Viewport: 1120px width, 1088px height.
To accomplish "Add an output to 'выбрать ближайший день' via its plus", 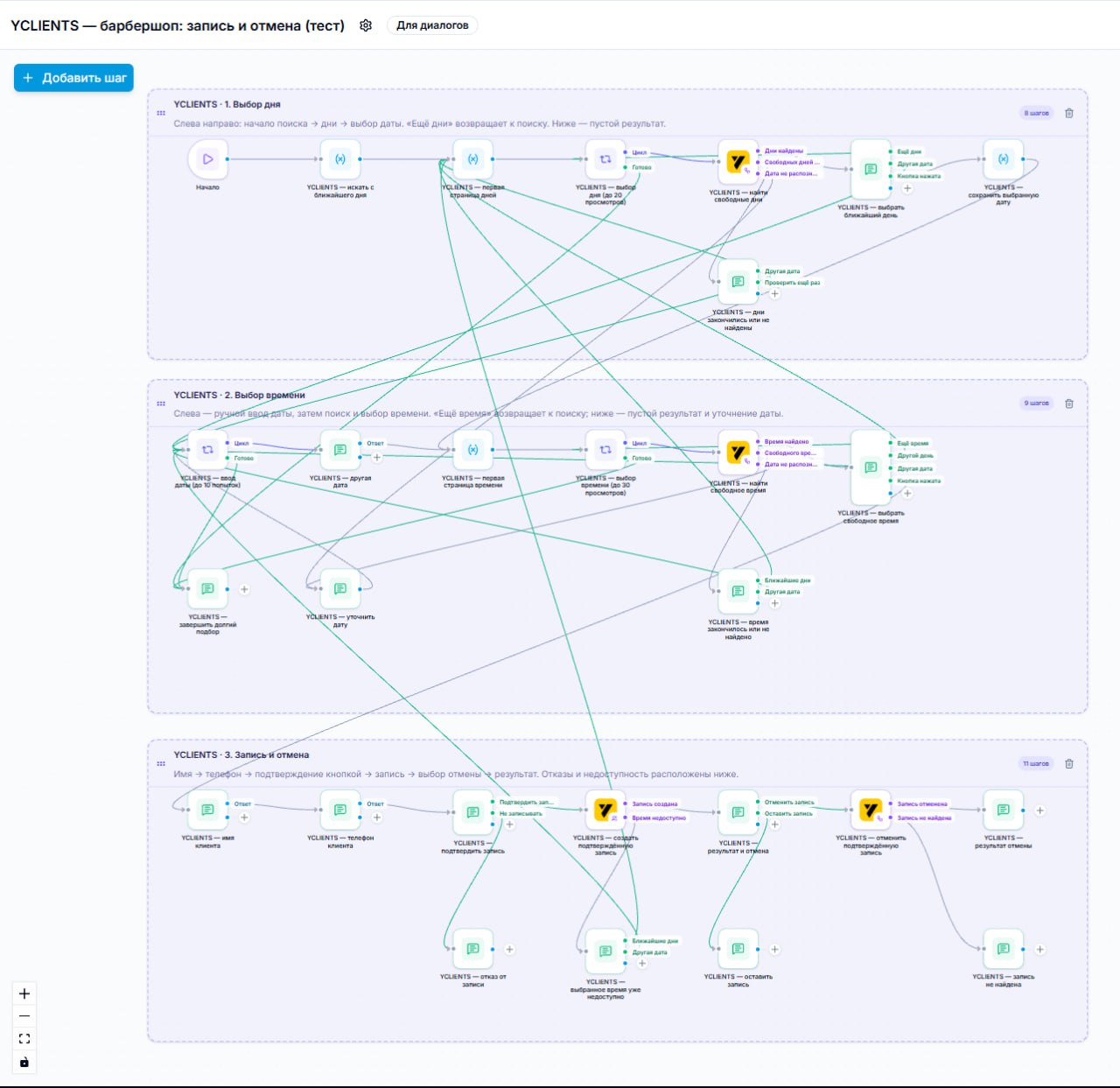I will (x=907, y=188).
